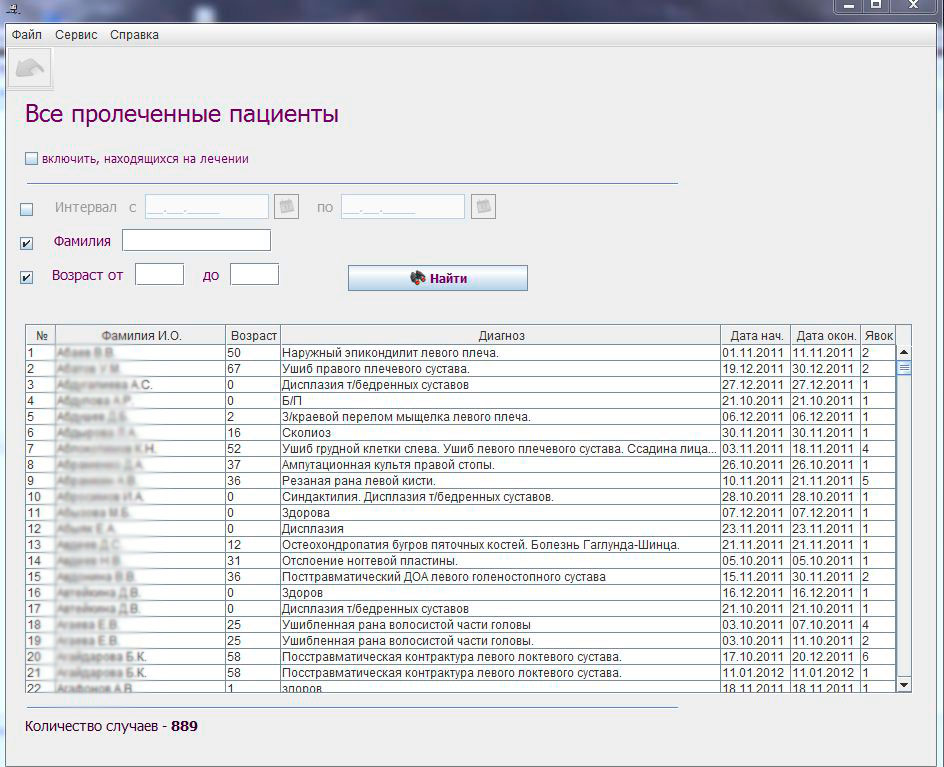Image resolution: width=944 pixels, height=767 pixels.
Task: Sort table by Диагноз column header
Action: tap(501, 336)
